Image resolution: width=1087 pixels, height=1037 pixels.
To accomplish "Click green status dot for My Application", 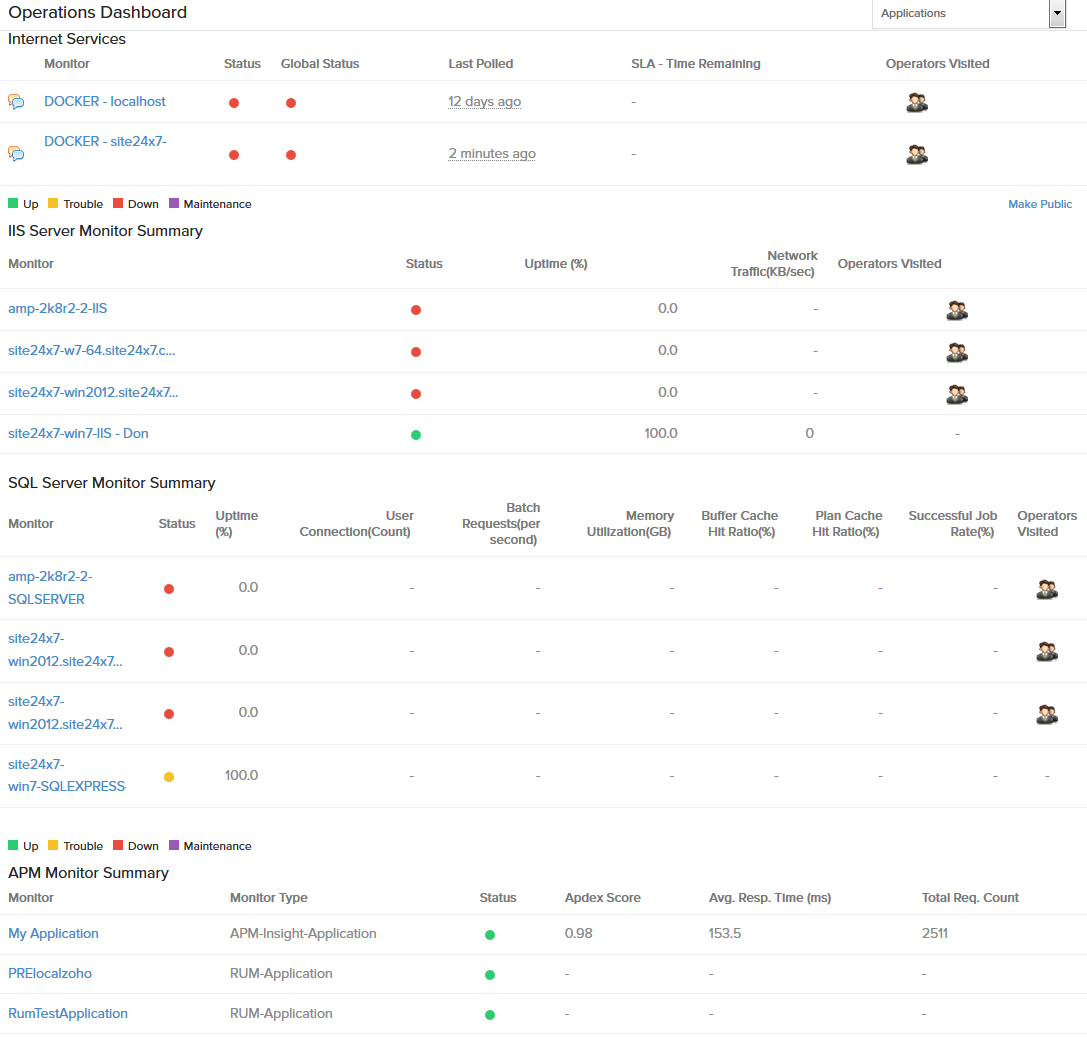I will (490, 935).
